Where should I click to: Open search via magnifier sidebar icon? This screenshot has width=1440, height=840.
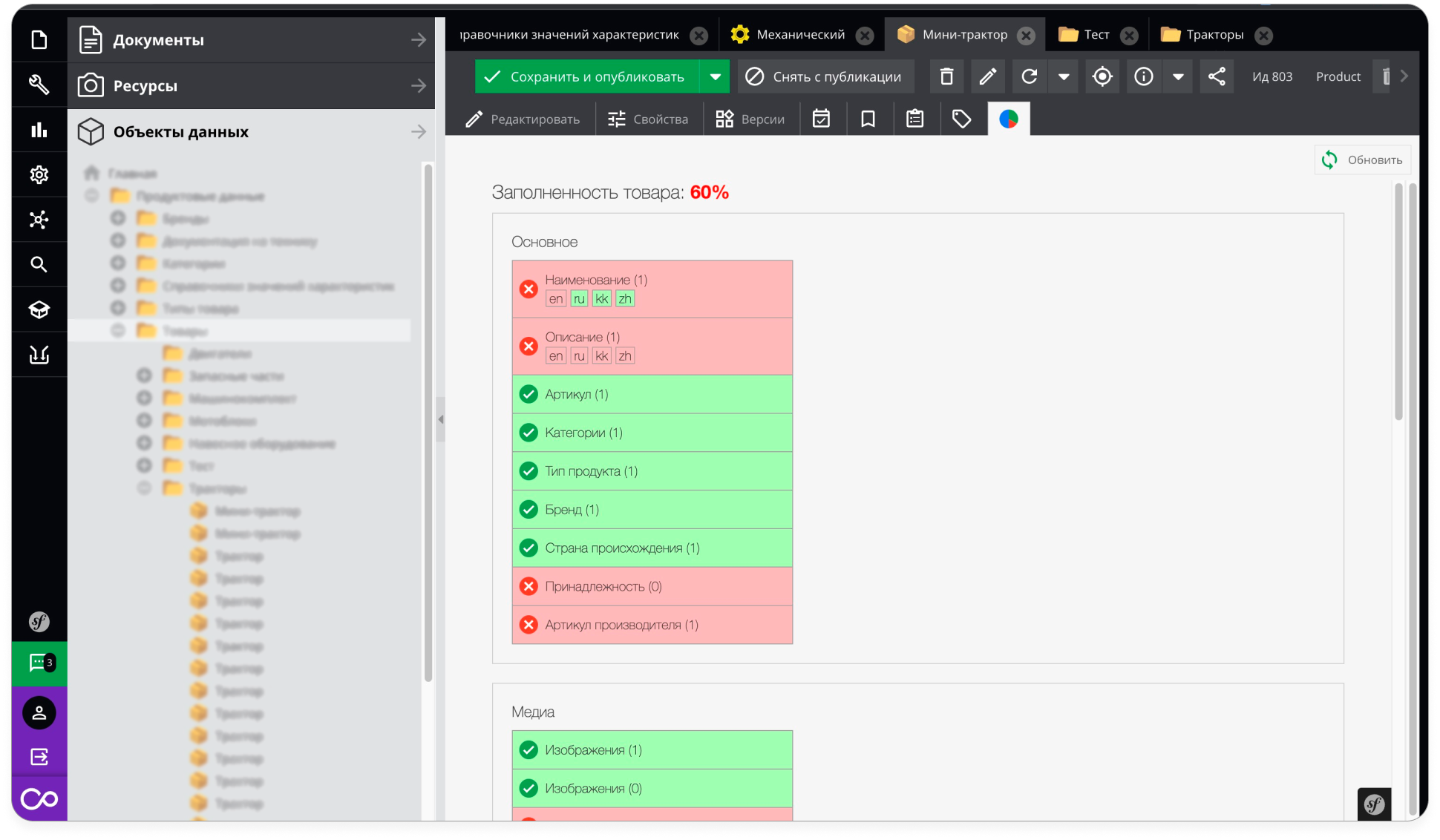pyautogui.click(x=39, y=264)
